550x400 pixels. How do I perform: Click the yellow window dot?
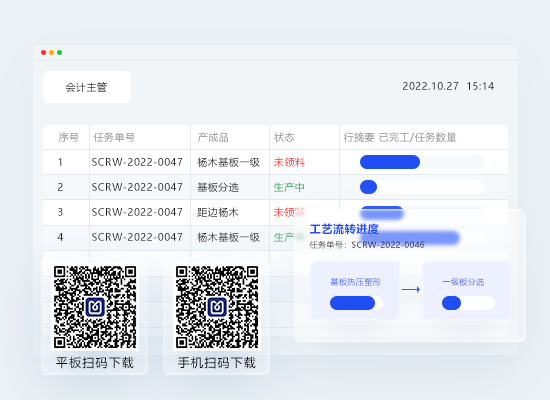52,53
